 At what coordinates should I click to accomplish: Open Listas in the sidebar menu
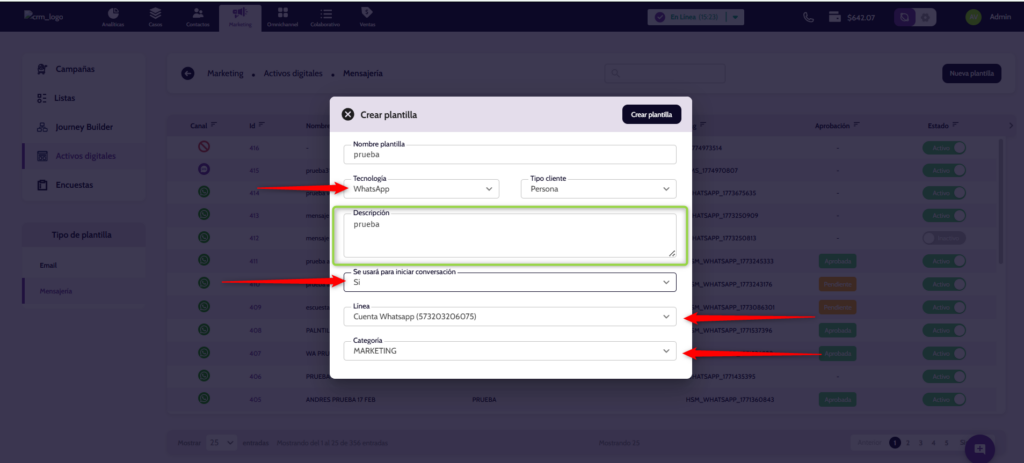(64, 98)
